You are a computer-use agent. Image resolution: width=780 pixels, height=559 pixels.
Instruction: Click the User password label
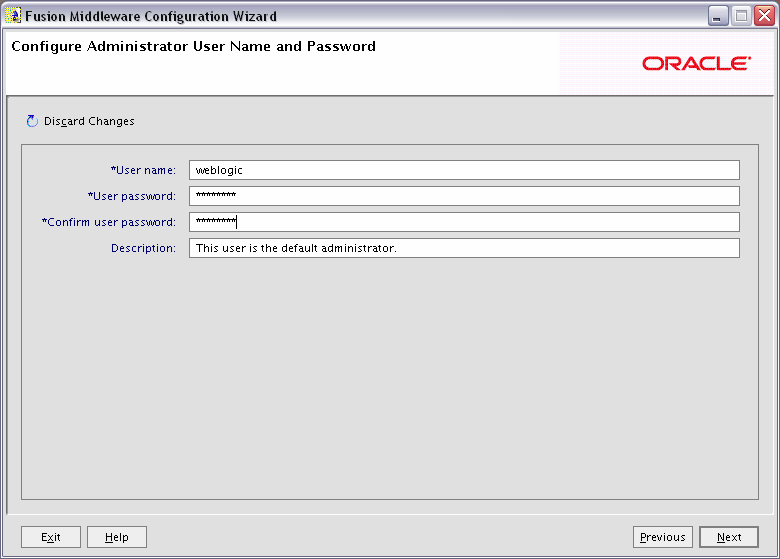coord(132,196)
